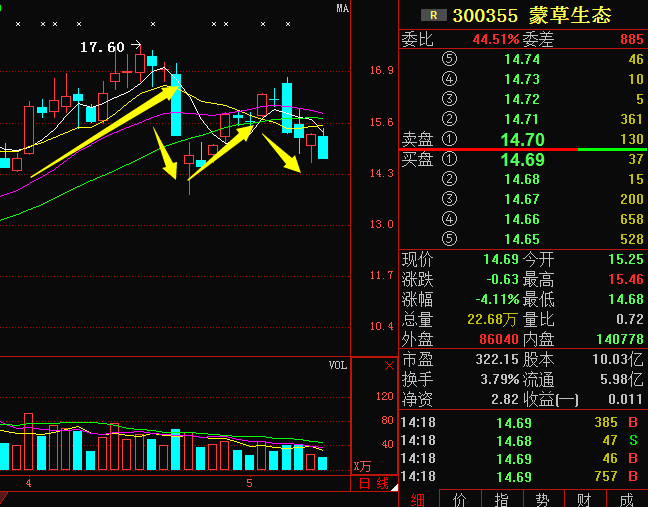Open the 指 indicator tab
This screenshot has width=648, height=507.
click(501, 498)
